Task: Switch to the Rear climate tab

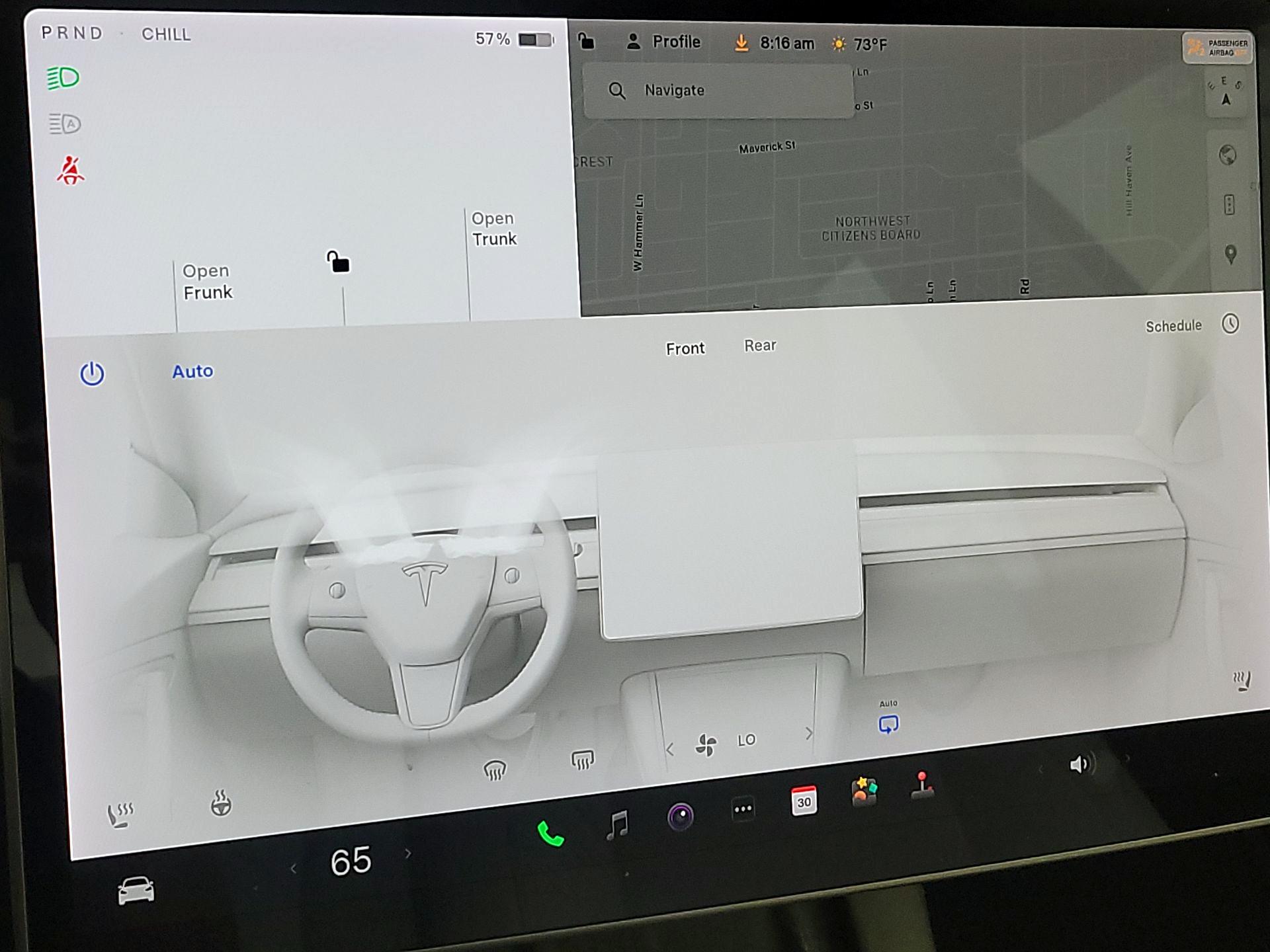Action: click(760, 346)
